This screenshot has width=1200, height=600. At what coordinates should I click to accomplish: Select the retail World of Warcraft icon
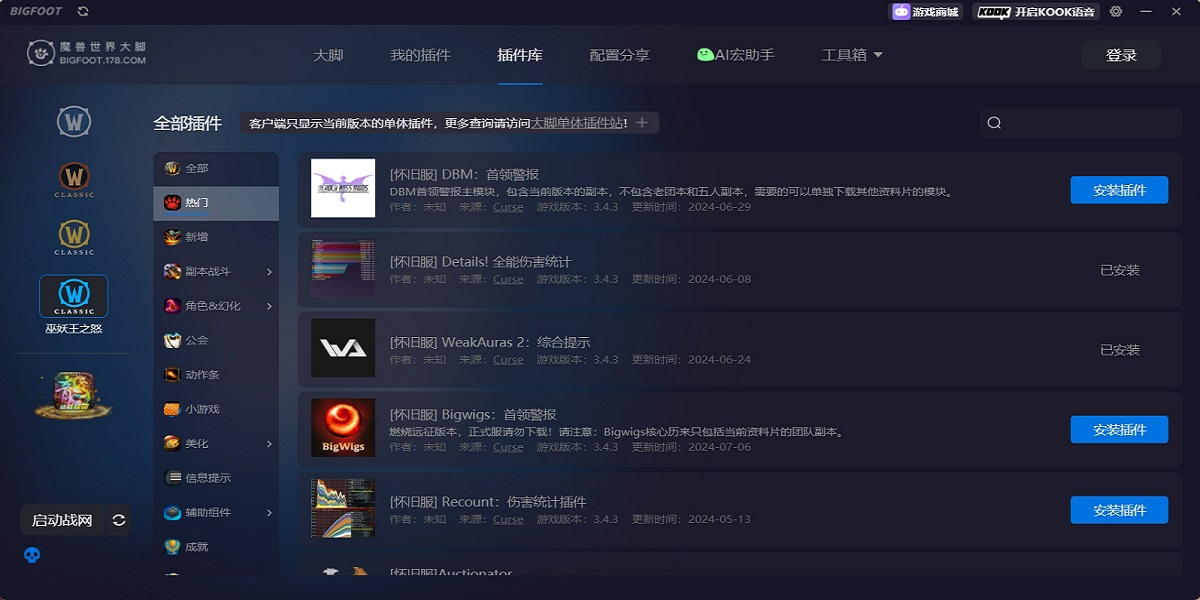73,122
